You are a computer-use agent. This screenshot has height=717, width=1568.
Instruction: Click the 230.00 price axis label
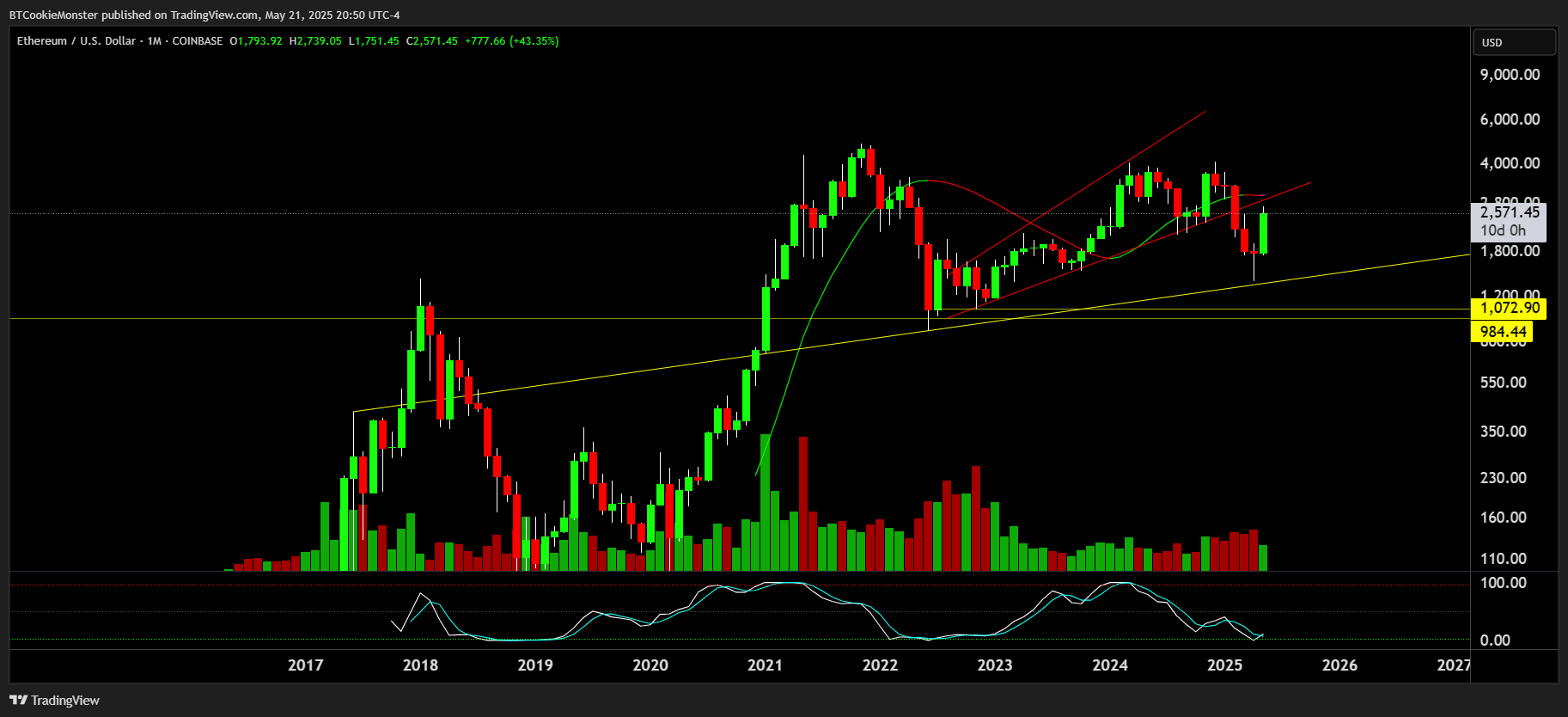[1504, 478]
